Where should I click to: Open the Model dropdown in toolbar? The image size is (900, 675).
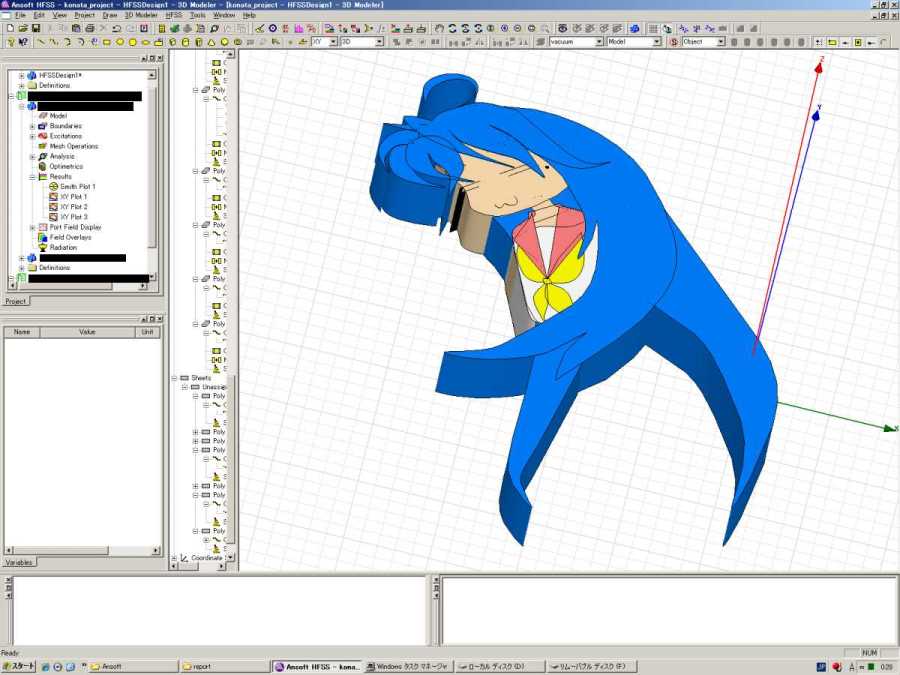pos(657,42)
